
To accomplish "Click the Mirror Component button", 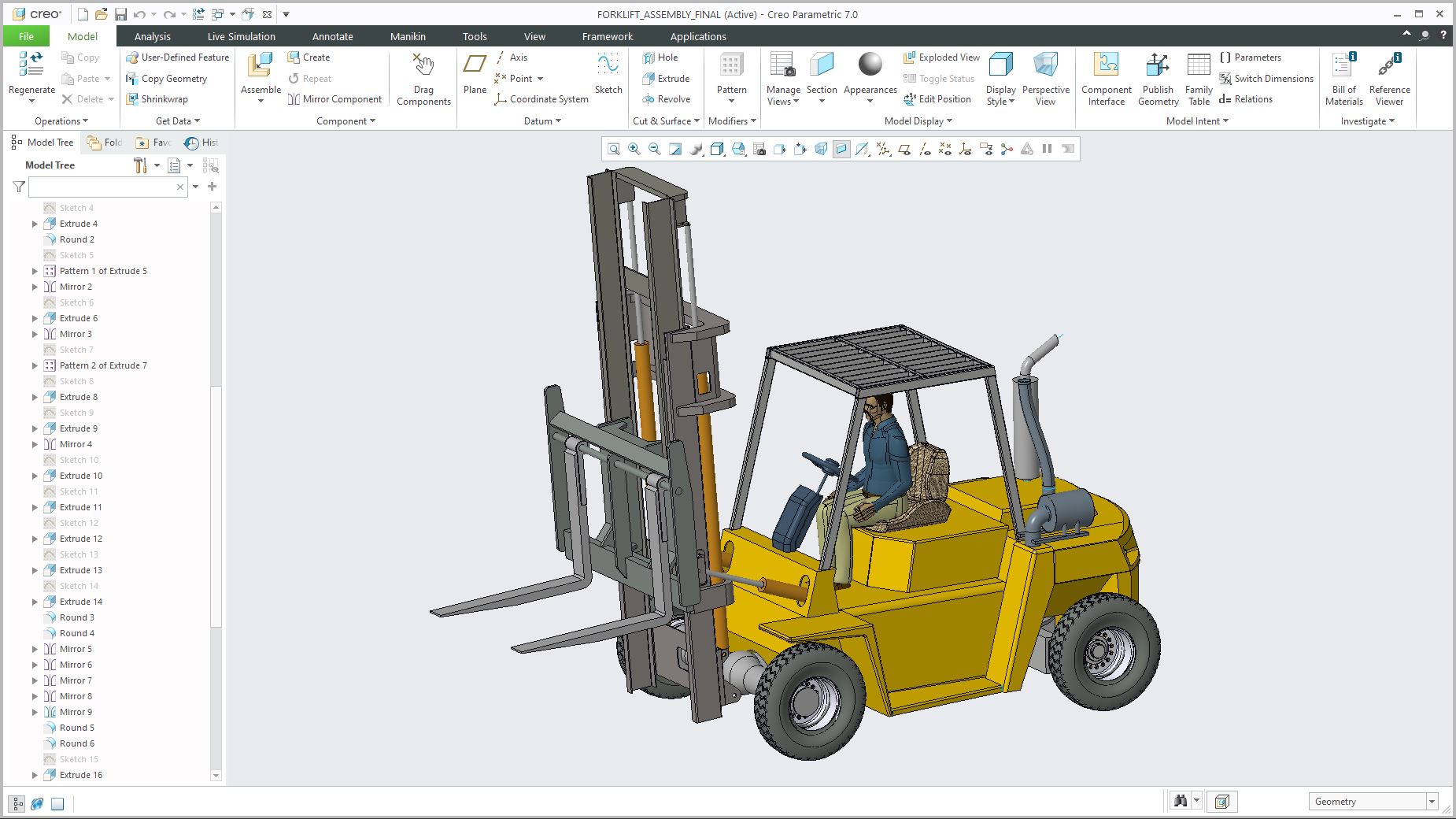I will pos(334,99).
